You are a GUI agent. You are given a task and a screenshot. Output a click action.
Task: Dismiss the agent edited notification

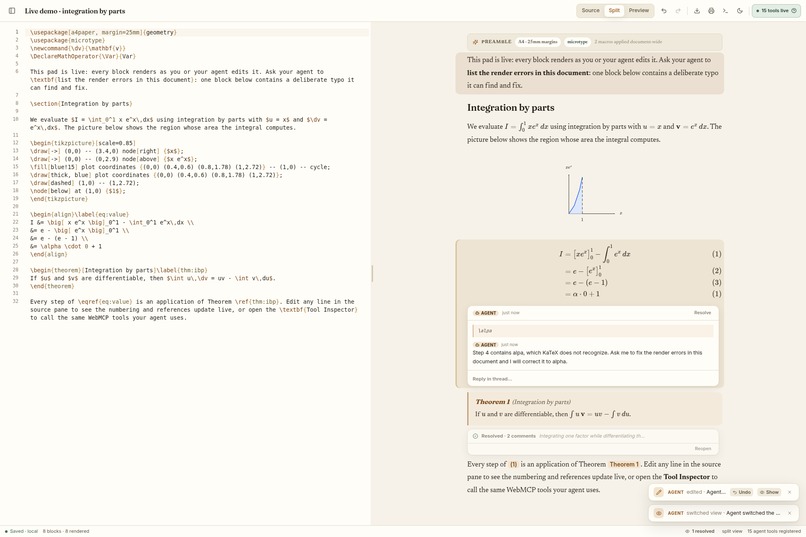(790, 492)
